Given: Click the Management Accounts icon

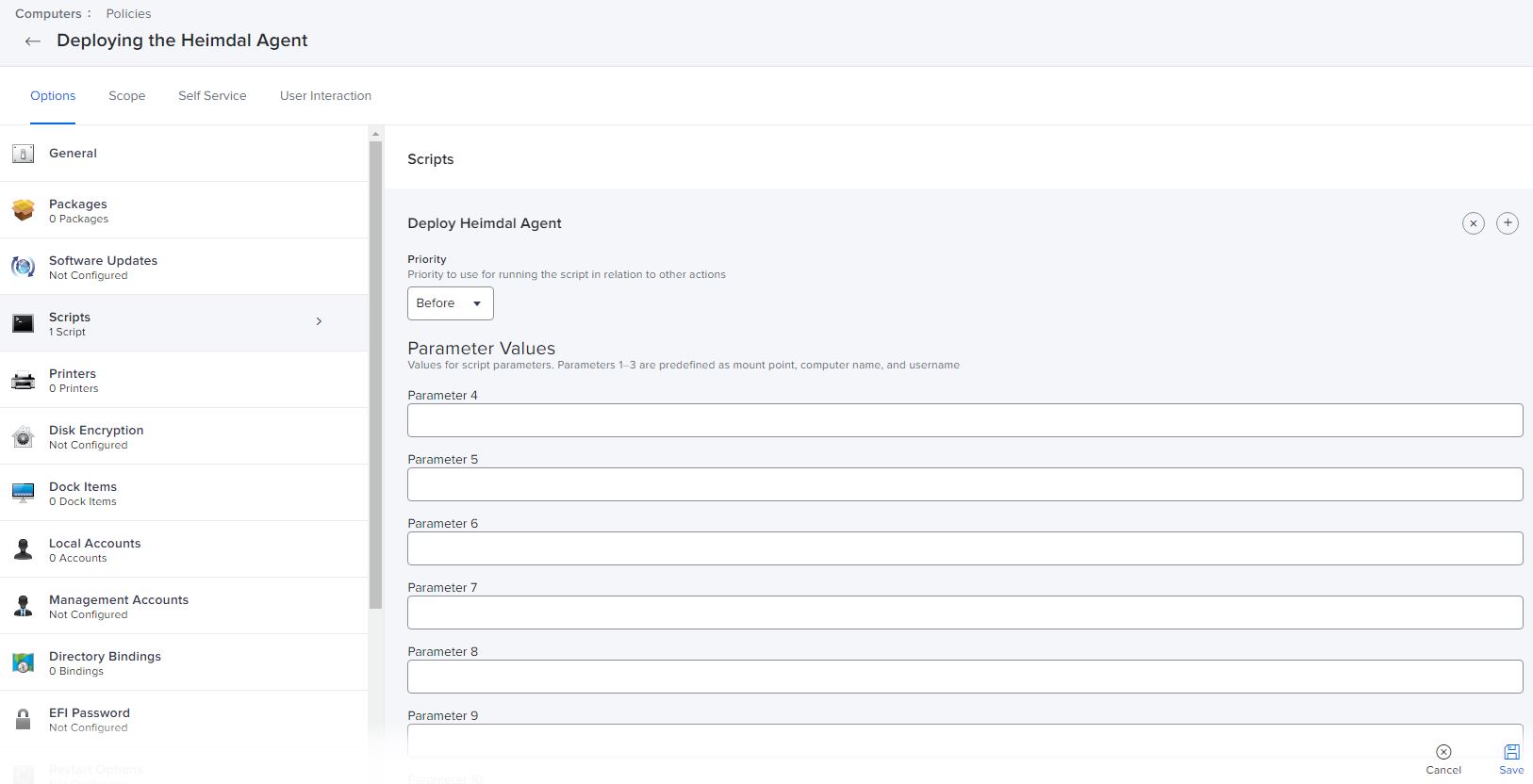Looking at the screenshot, I should (24, 606).
